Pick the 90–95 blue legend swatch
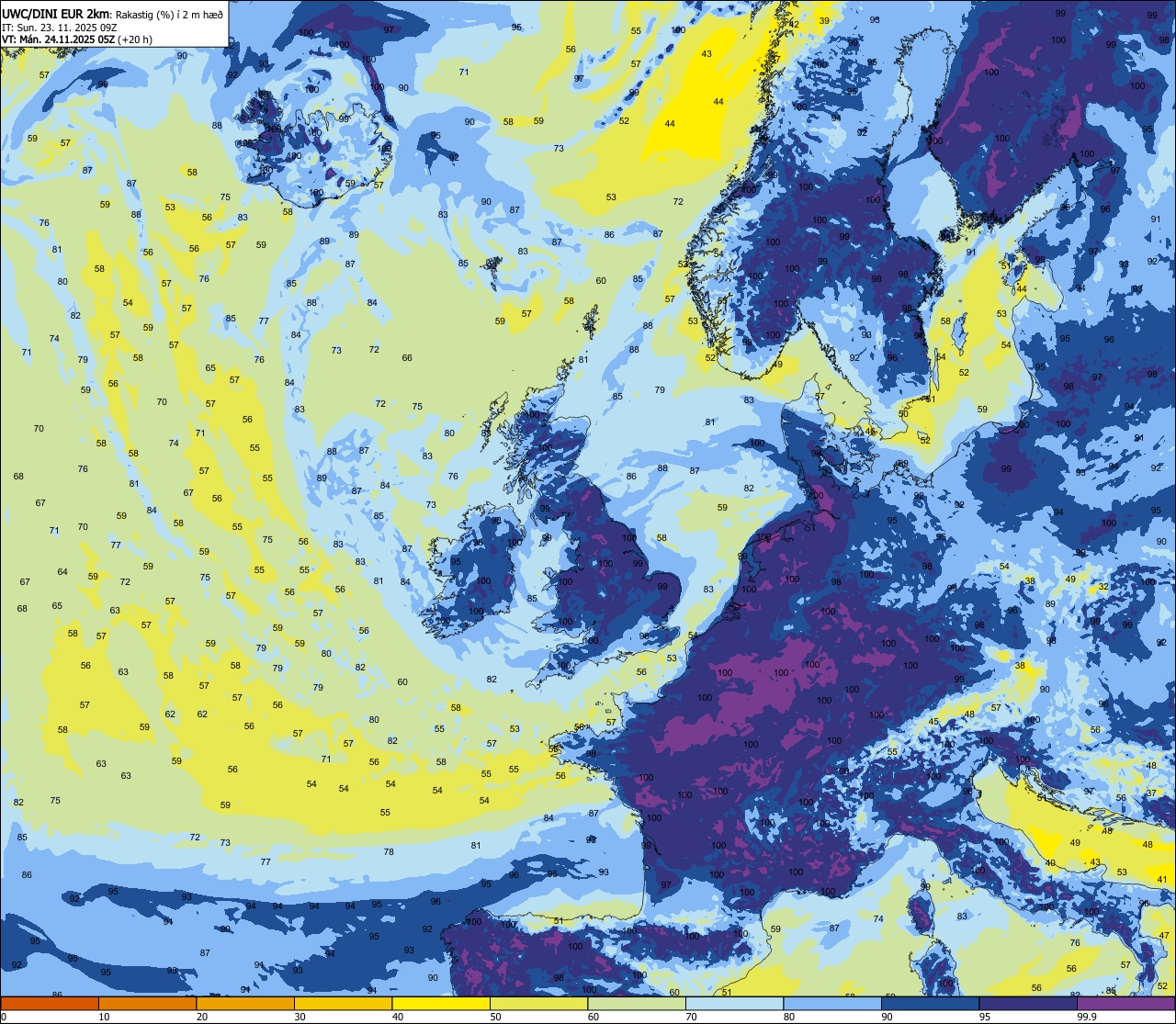The image size is (1176, 1024). [930, 1003]
